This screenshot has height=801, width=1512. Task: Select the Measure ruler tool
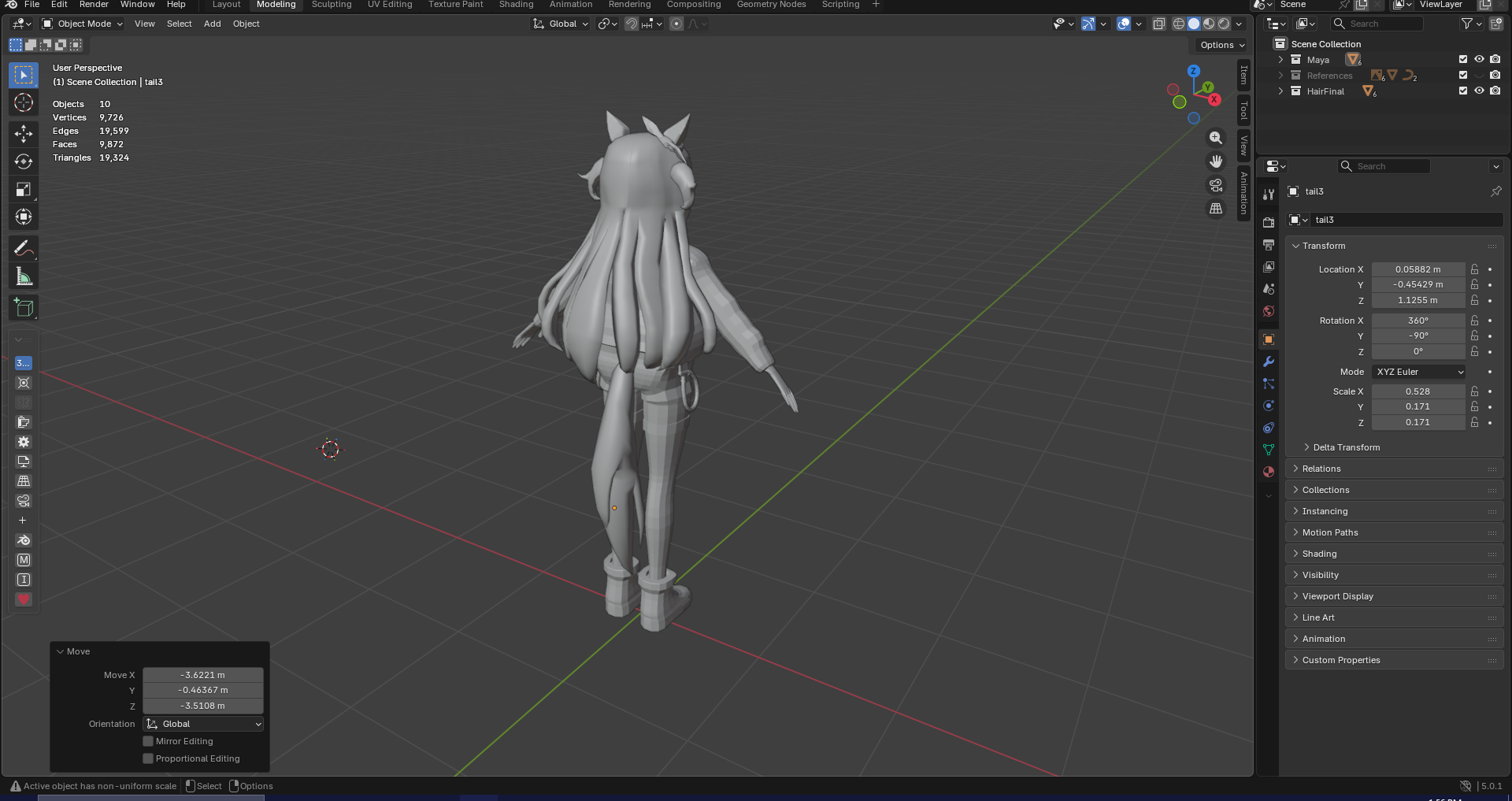(24, 276)
